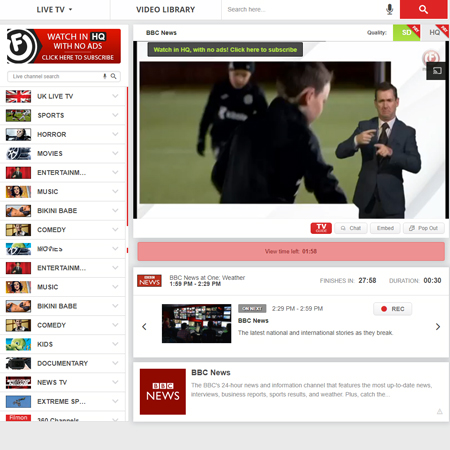The width and height of the screenshot is (450, 450).
Task: Open the VIDEO LIBRARY tab
Action: click(166, 10)
